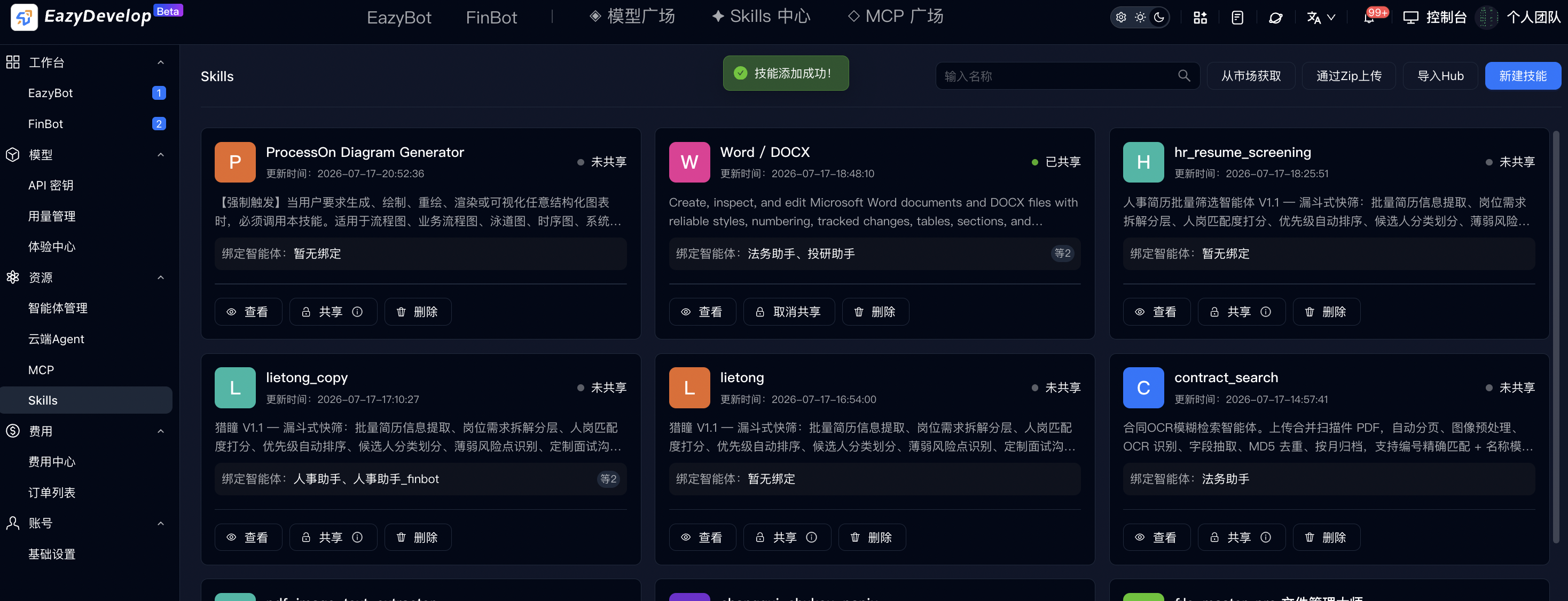The image size is (1568, 601).
Task: Open EazyBot in sidebar with badge 1
Action: click(x=87, y=93)
